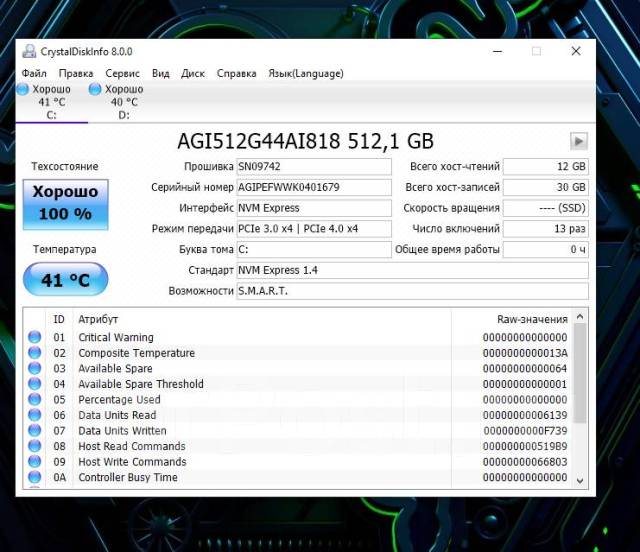
Task: Select the Available Spare Threshold text
Action: [141, 384]
